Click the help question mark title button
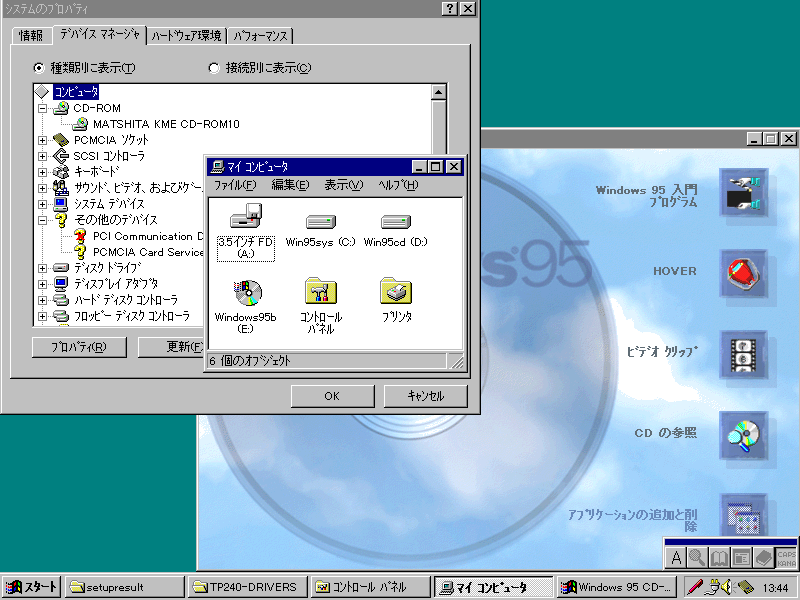This screenshot has width=800, height=600. pyautogui.click(x=449, y=9)
